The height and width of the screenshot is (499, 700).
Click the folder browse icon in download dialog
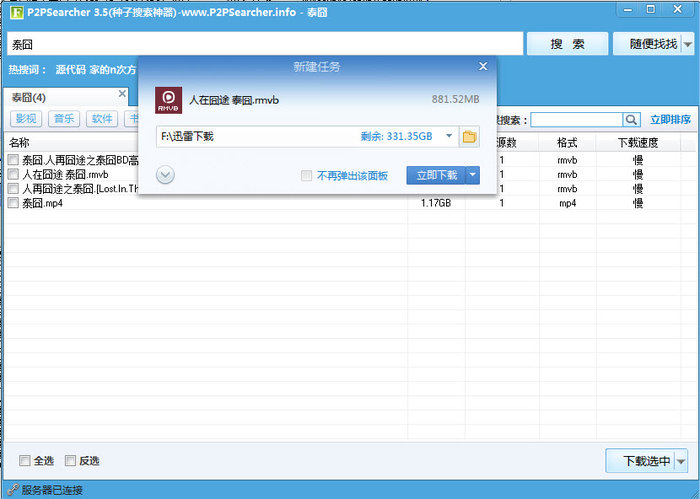click(469, 137)
